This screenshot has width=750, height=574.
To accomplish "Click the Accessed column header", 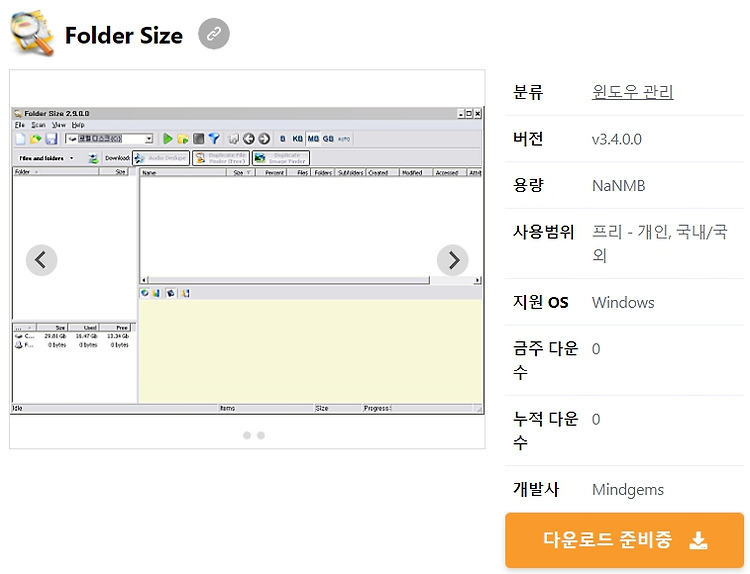I will (x=450, y=173).
